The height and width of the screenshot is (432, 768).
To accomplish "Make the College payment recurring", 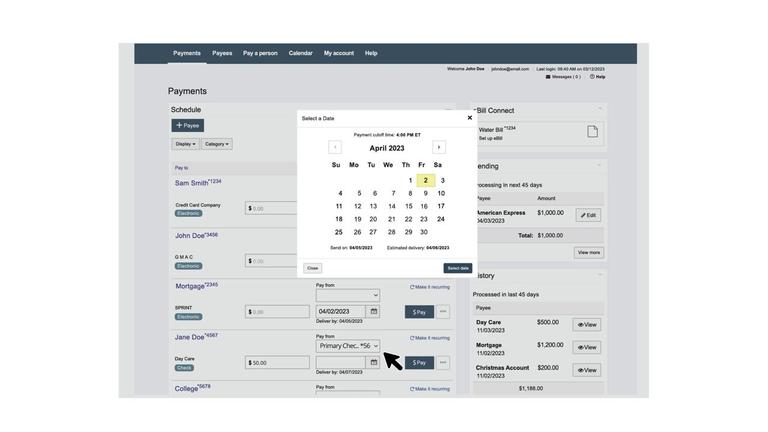I will pos(430,389).
